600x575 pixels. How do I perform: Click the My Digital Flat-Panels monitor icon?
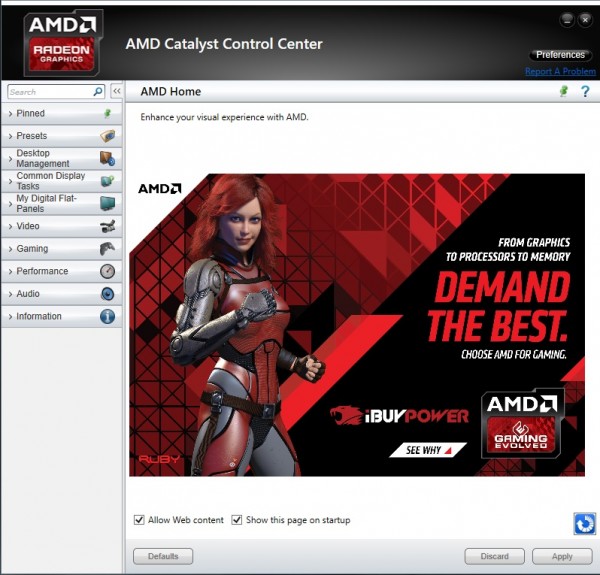(108, 203)
